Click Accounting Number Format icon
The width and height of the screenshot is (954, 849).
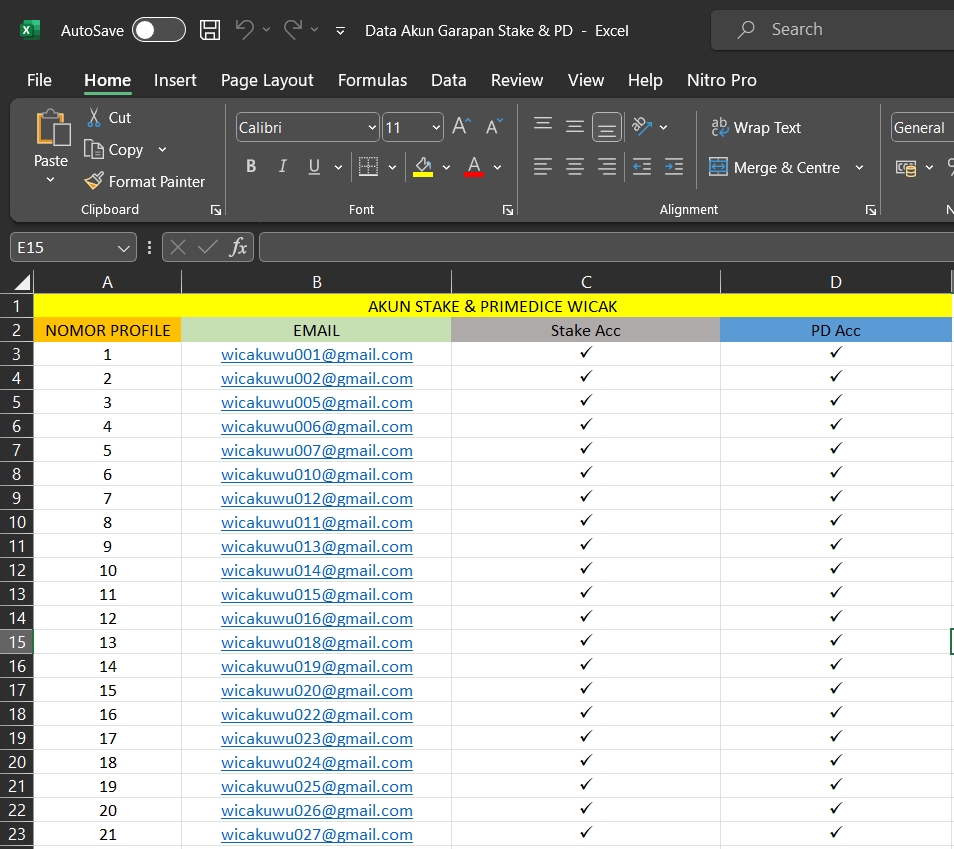click(x=906, y=167)
